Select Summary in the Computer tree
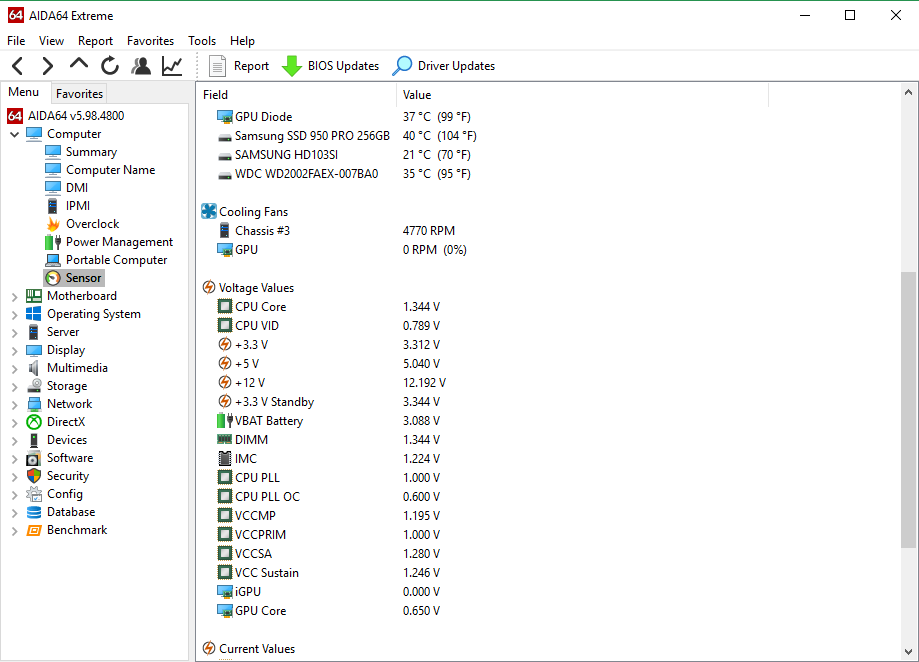Viewport: 919px width, 662px height. coord(91,152)
